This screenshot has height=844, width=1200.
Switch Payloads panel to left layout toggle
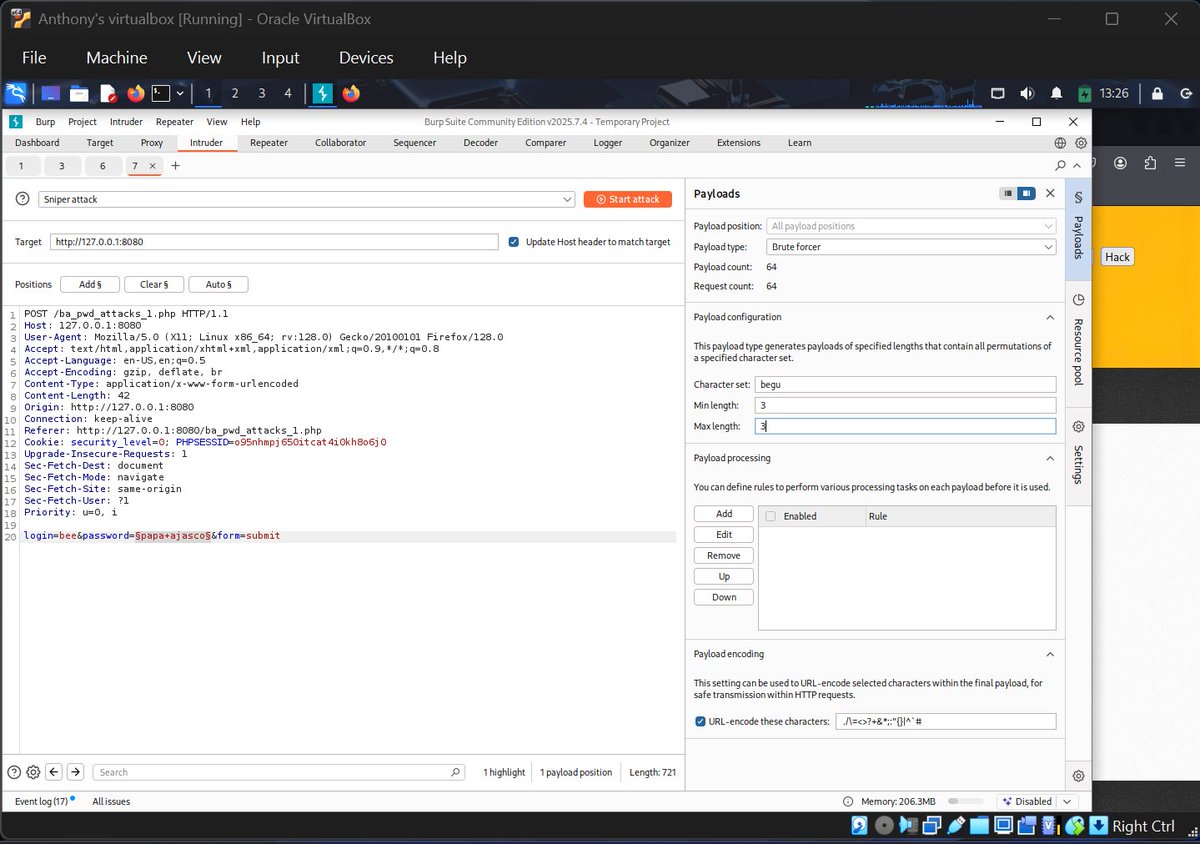tap(1009, 193)
